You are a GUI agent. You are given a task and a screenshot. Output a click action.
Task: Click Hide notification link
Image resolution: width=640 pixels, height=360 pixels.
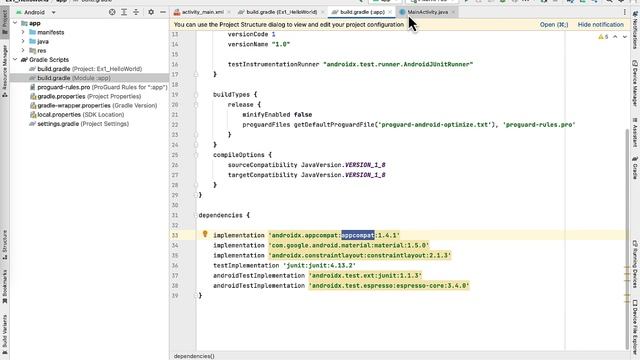600,24
